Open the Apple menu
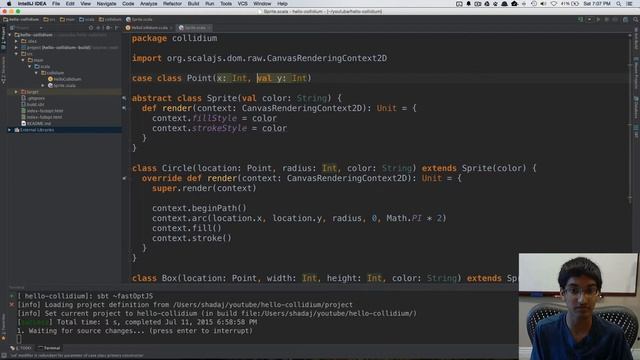Screen dimensions: 640x360 click(9, 4)
